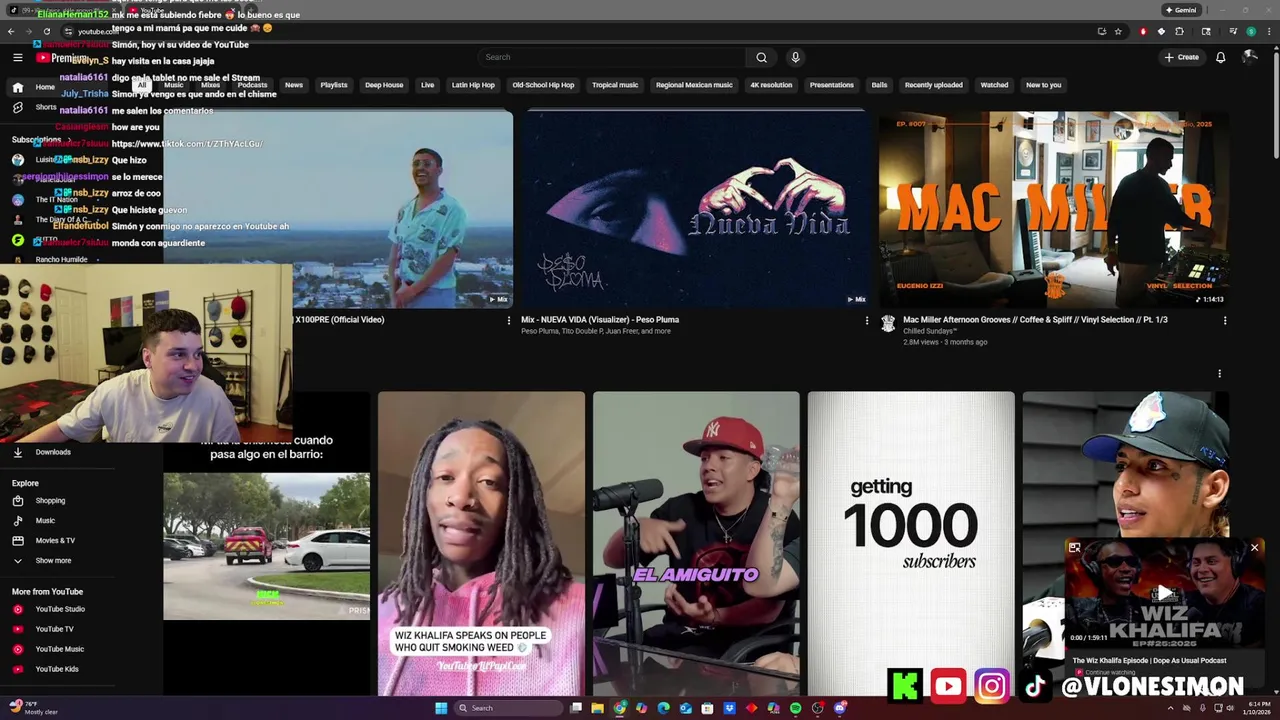Select the Live filter chip
This screenshot has height=720, width=1280.
coord(427,85)
